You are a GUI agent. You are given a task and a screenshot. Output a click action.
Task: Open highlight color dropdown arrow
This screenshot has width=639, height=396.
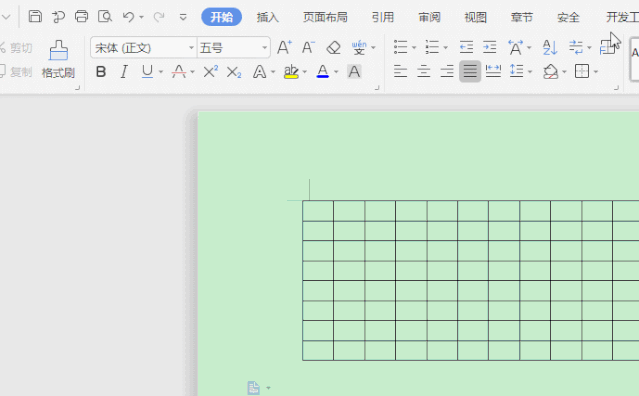tap(305, 72)
